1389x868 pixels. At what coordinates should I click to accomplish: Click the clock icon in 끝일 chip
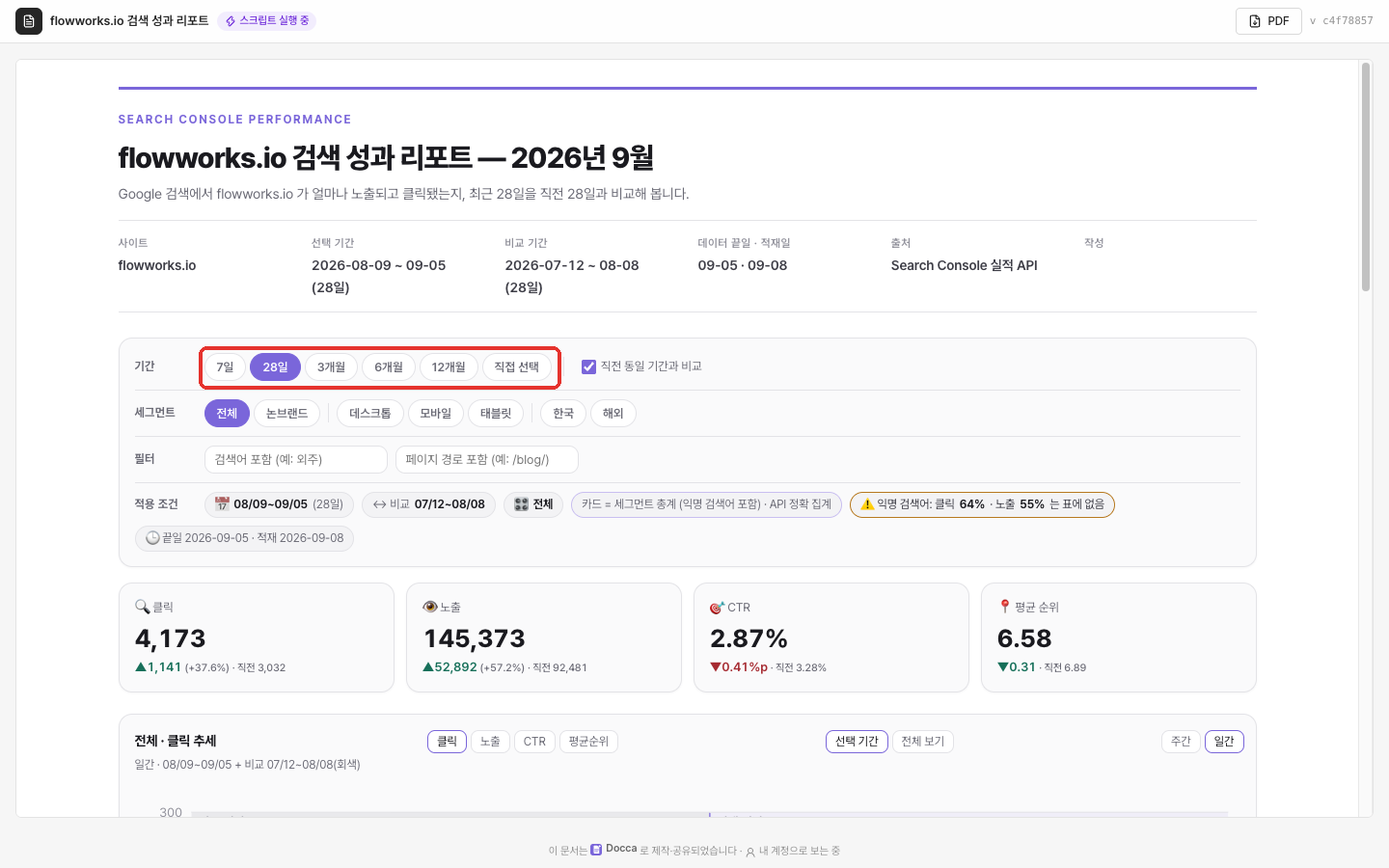click(152, 538)
